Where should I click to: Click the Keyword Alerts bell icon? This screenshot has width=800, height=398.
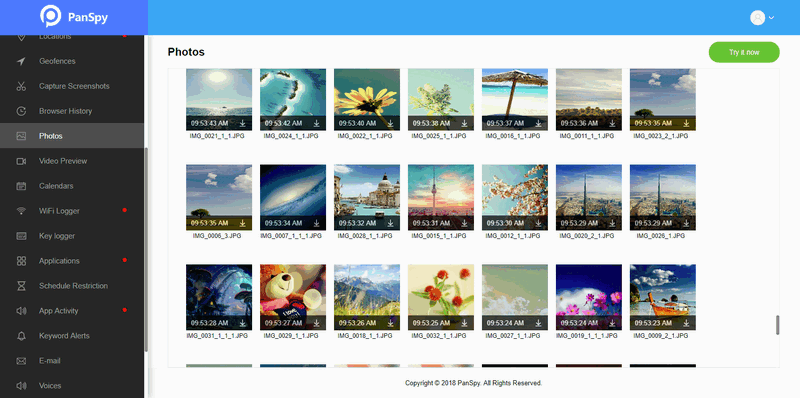21,336
